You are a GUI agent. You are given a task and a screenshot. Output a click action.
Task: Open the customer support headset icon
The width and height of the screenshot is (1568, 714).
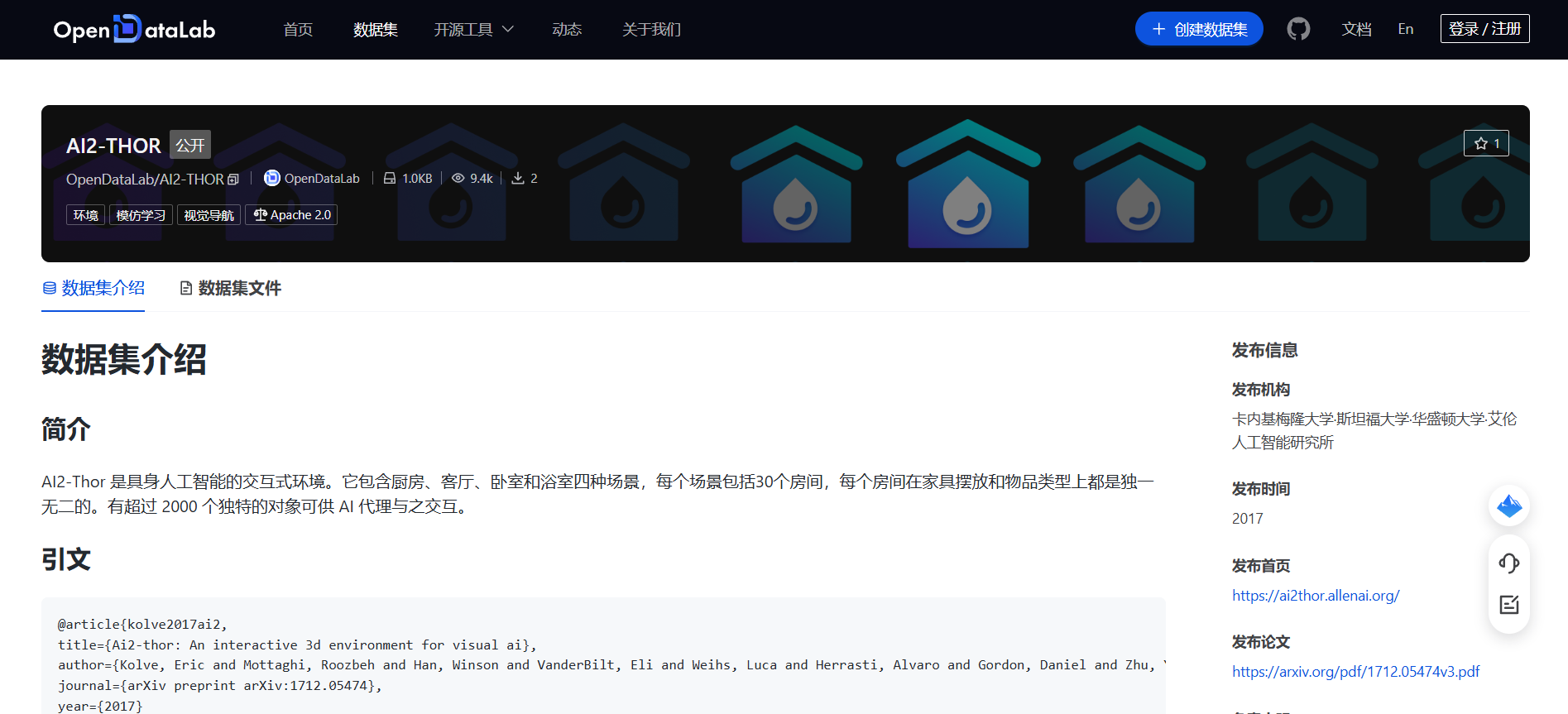pos(1509,563)
